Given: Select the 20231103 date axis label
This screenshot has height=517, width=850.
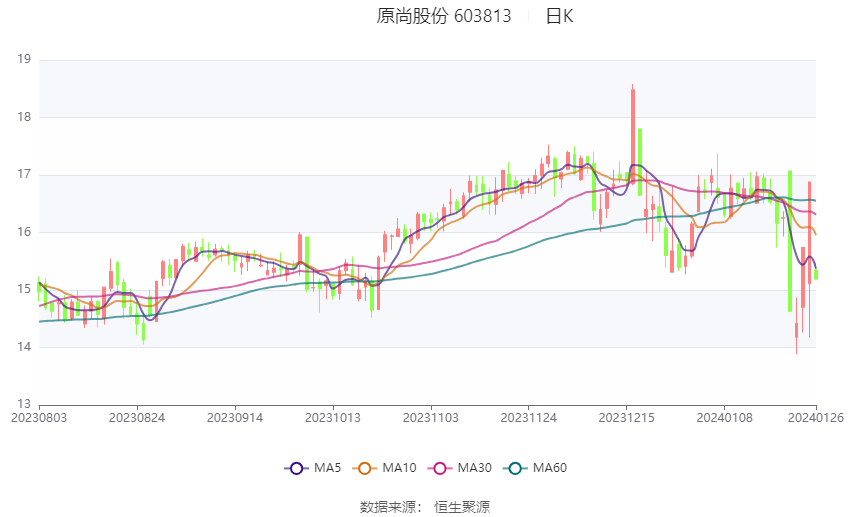Looking at the screenshot, I should coord(430,418).
